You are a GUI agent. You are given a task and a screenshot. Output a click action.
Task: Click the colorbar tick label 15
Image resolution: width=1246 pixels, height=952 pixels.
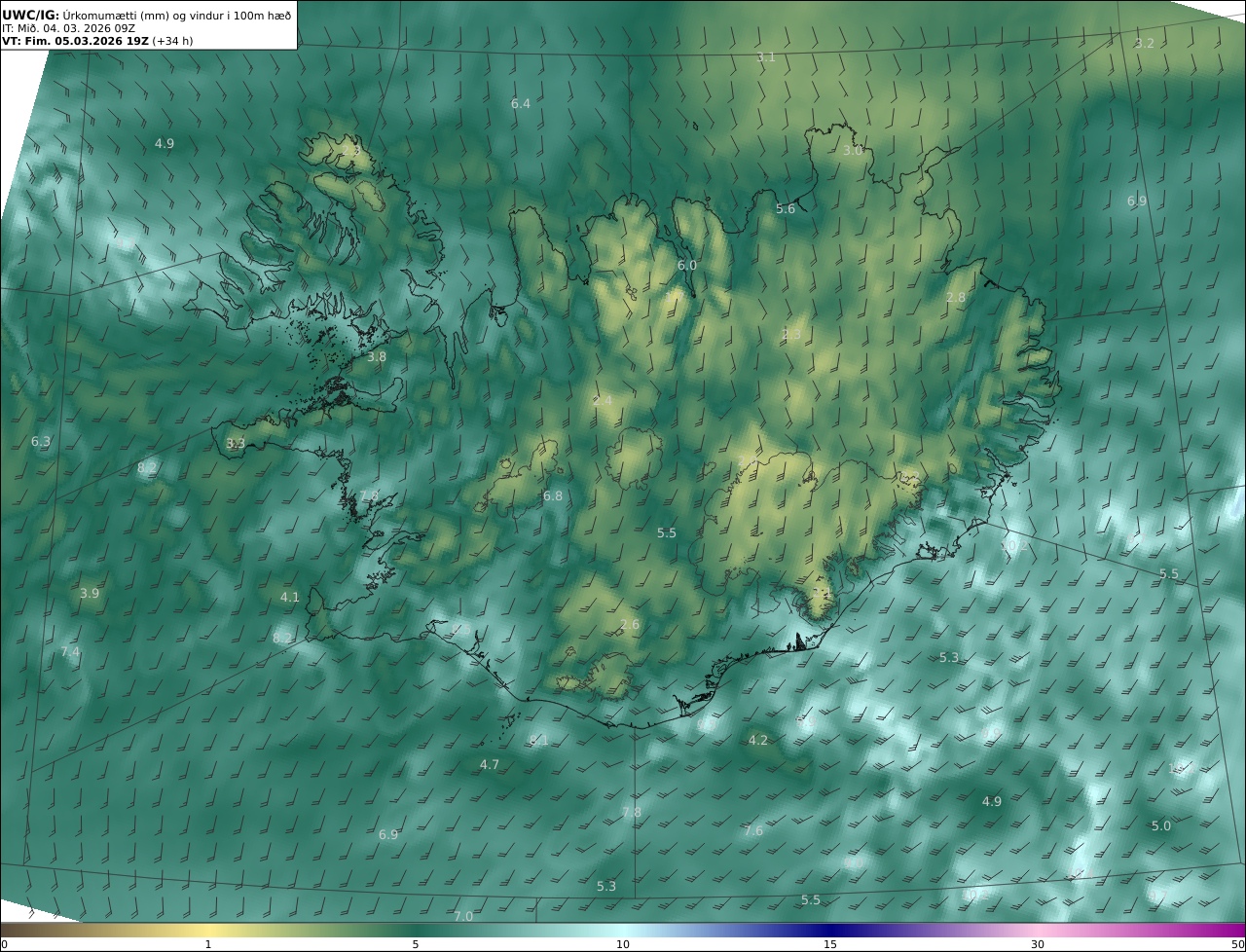point(830,944)
